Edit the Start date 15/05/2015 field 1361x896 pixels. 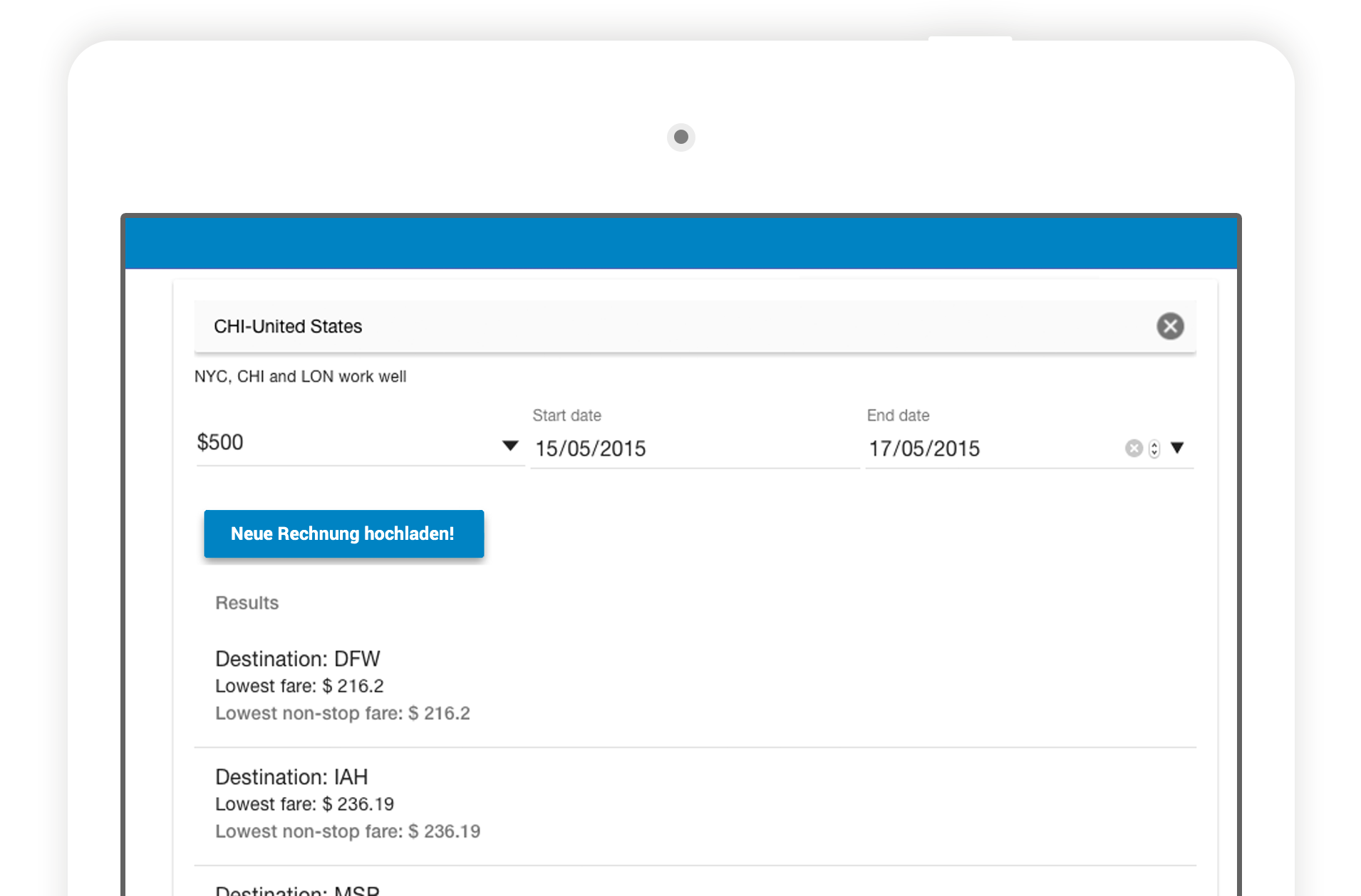(695, 449)
